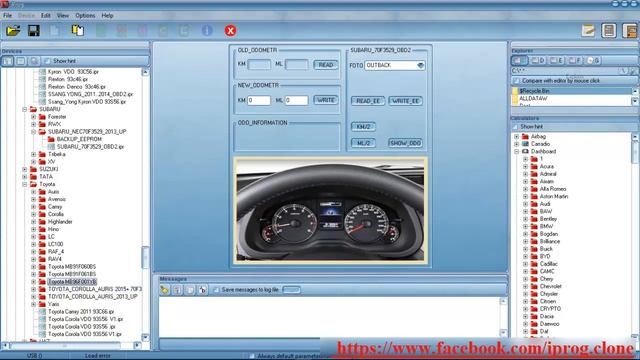
Task: Select Chevrolet folder in Calculators tree
Action: pos(550,287)
